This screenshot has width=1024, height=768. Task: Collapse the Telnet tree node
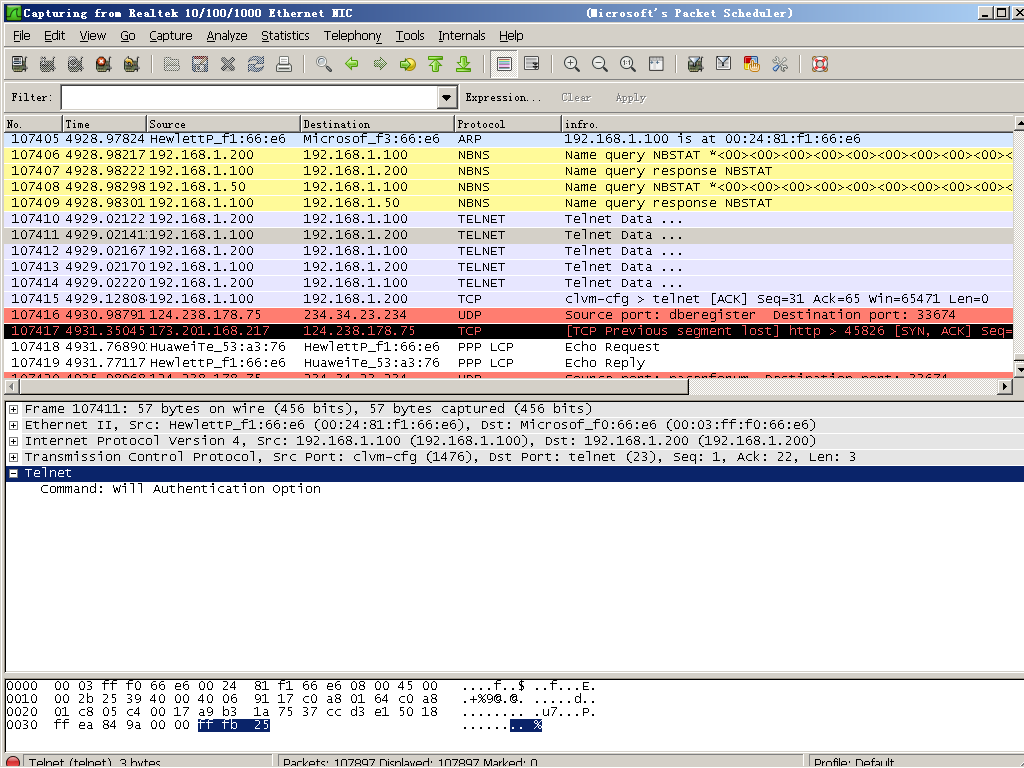(13, 473)
